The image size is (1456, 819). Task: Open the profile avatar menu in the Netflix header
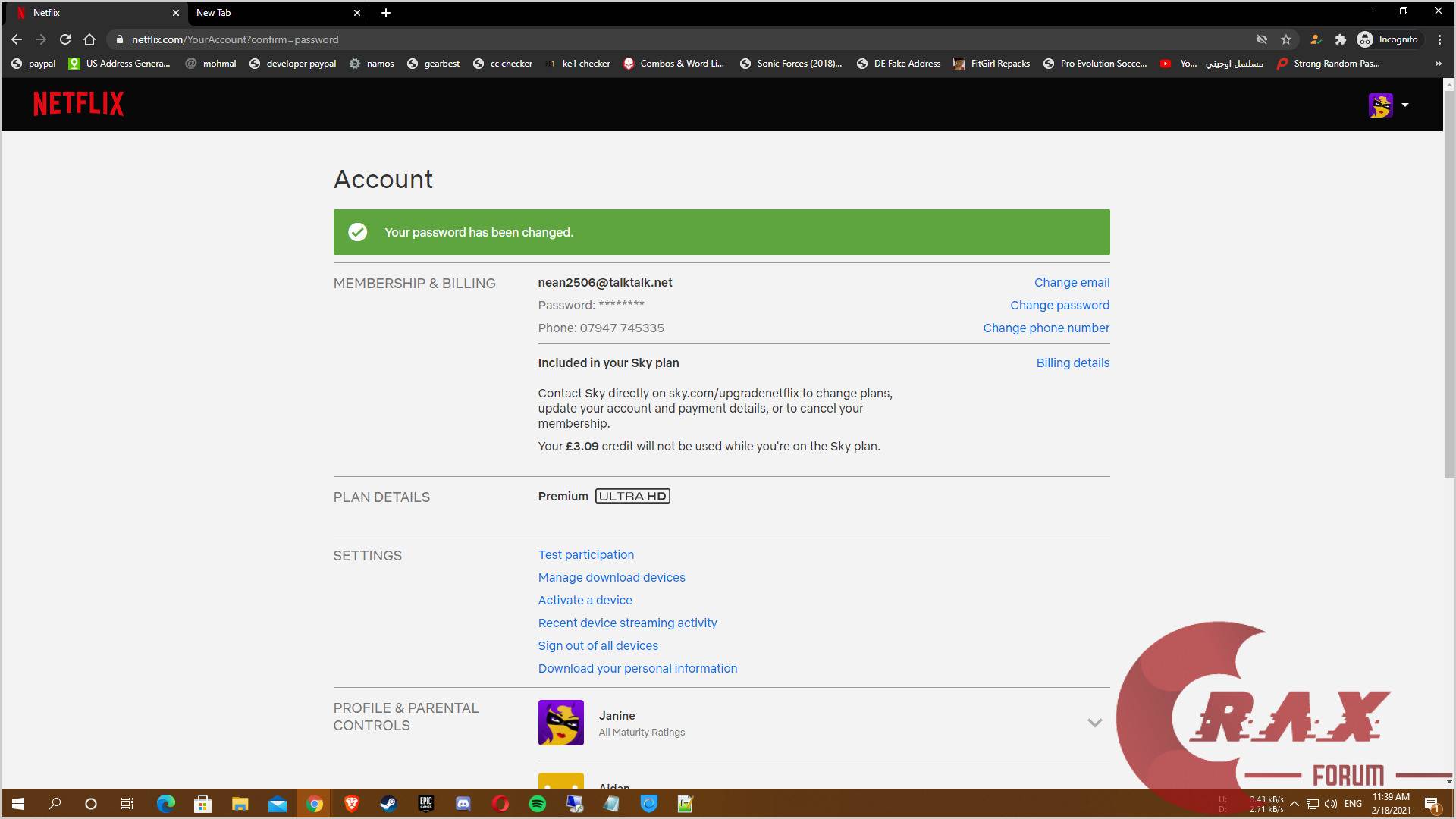pyautogui.click(x=1380, y=105)
